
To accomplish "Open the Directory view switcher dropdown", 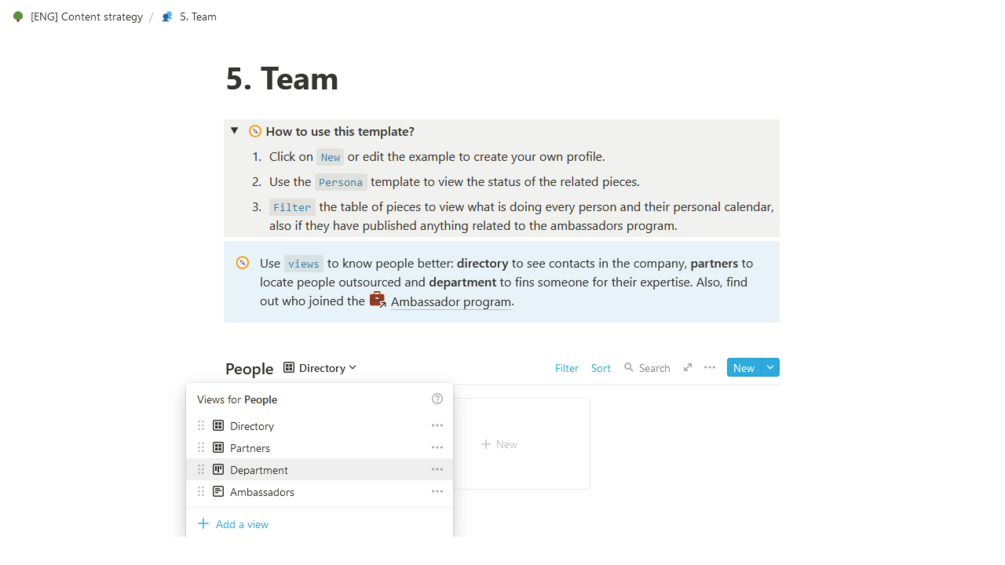I will (320, 368).
